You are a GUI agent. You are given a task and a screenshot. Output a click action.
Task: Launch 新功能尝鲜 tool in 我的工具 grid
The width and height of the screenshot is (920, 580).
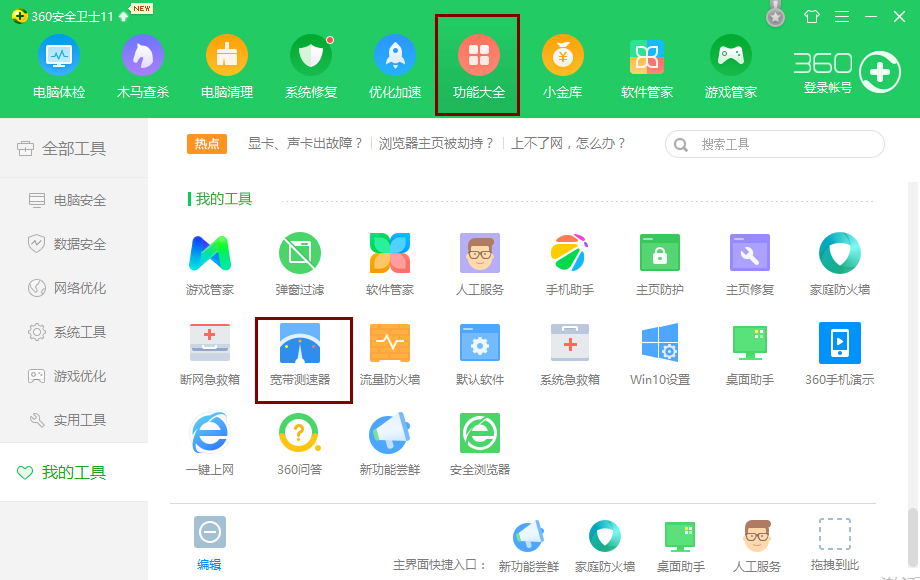pos(390,444)
